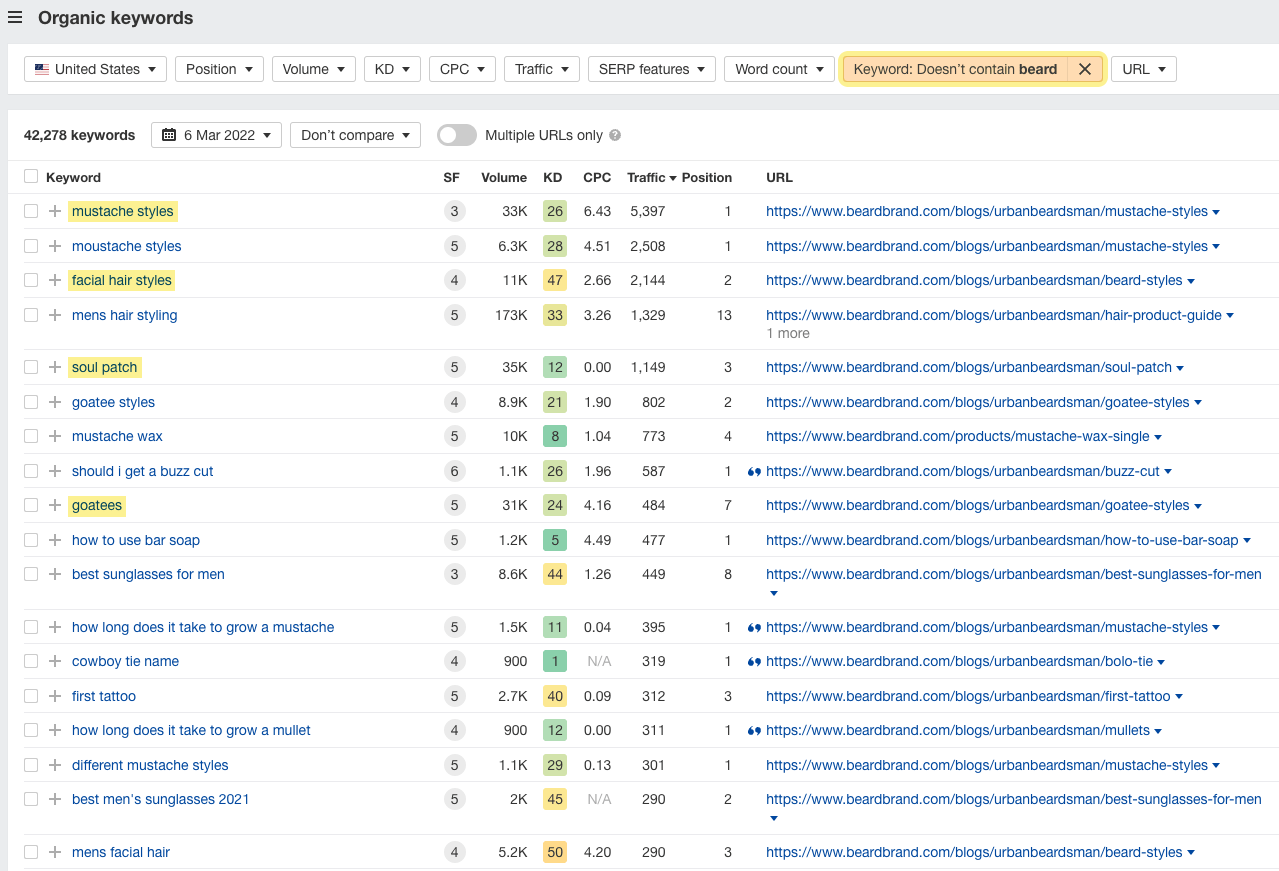Viewport: 1279px width, 871px height.
Task: Open the SERP features filter
Action: pos(651,69)
